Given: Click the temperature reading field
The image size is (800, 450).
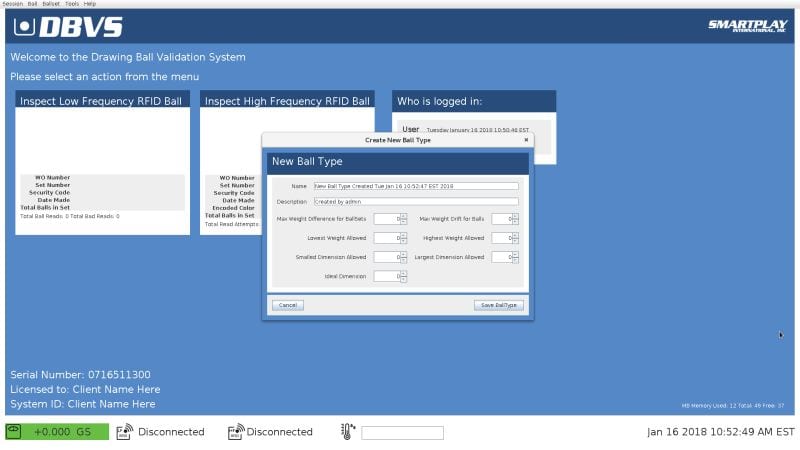Looking at the screenshot, I should click(403, 433).
